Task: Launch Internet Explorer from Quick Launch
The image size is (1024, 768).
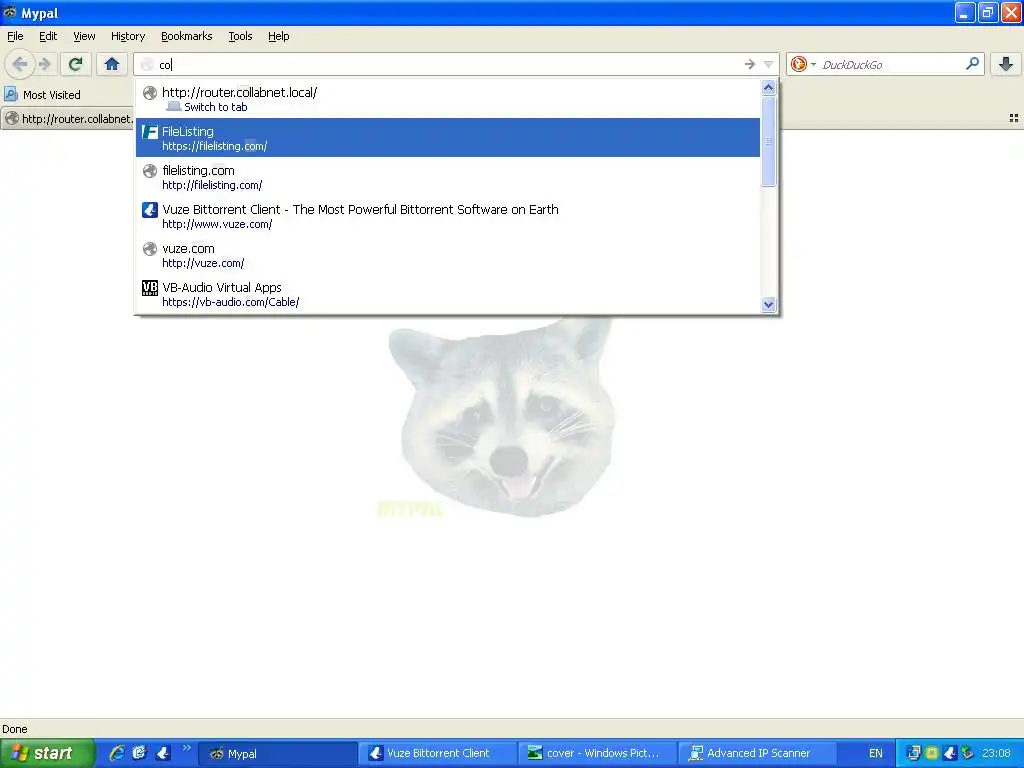Action: [116, 753]
